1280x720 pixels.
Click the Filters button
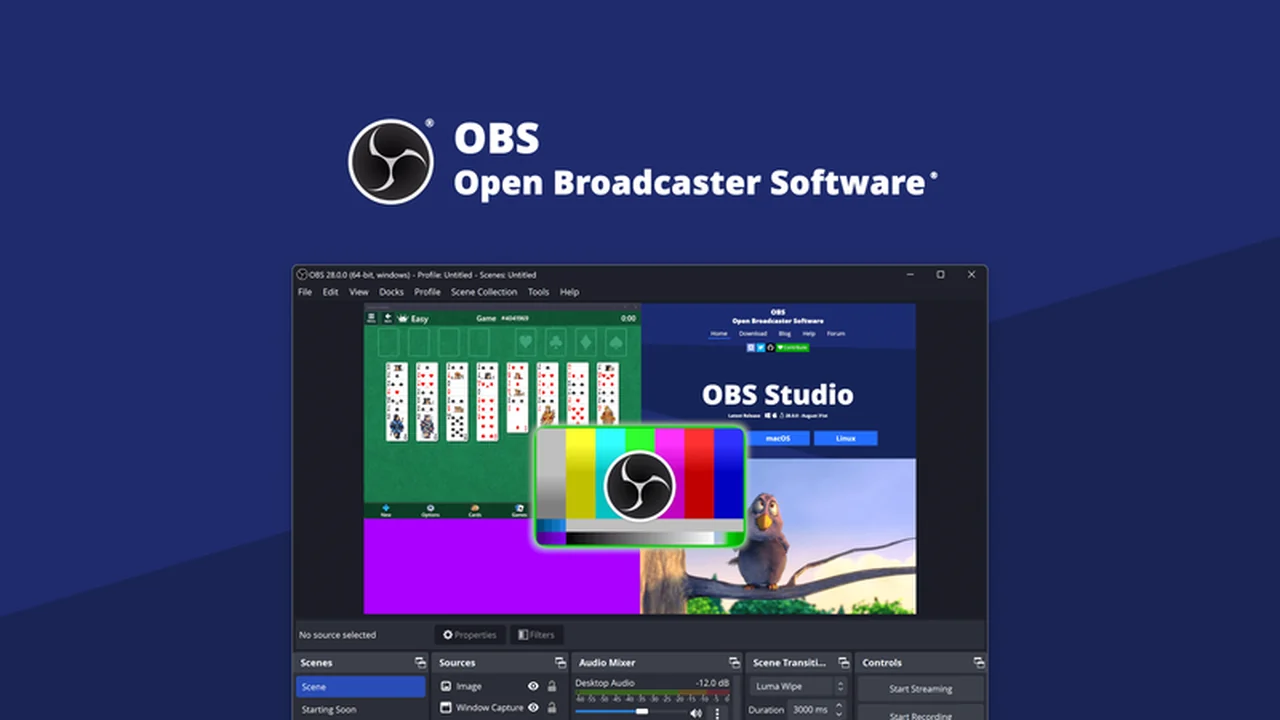(x=537, y=634)
